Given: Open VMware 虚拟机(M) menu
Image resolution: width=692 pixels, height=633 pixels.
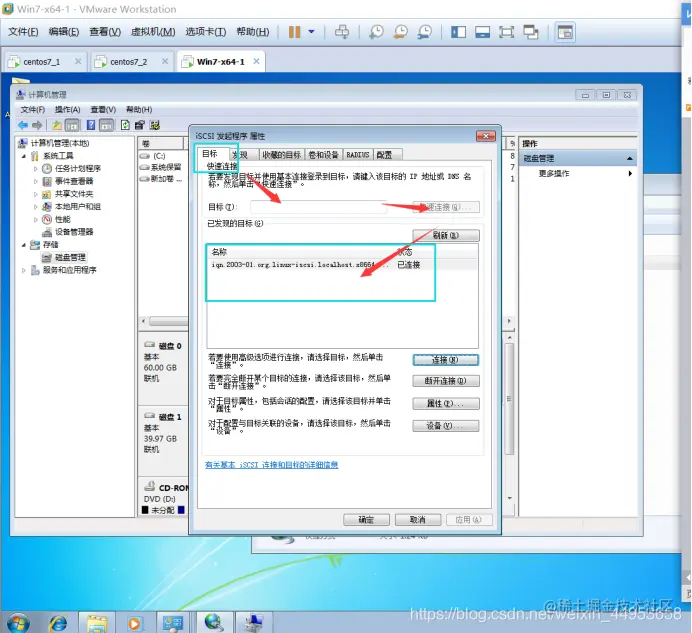Looking at the screenshot, I should coord(153,32).
